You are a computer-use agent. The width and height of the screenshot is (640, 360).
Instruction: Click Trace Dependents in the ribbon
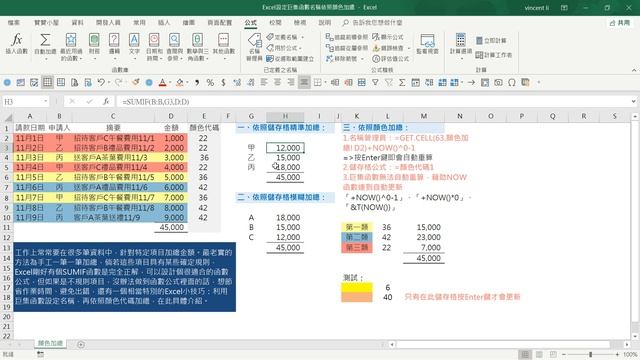(x=347, y=48)
